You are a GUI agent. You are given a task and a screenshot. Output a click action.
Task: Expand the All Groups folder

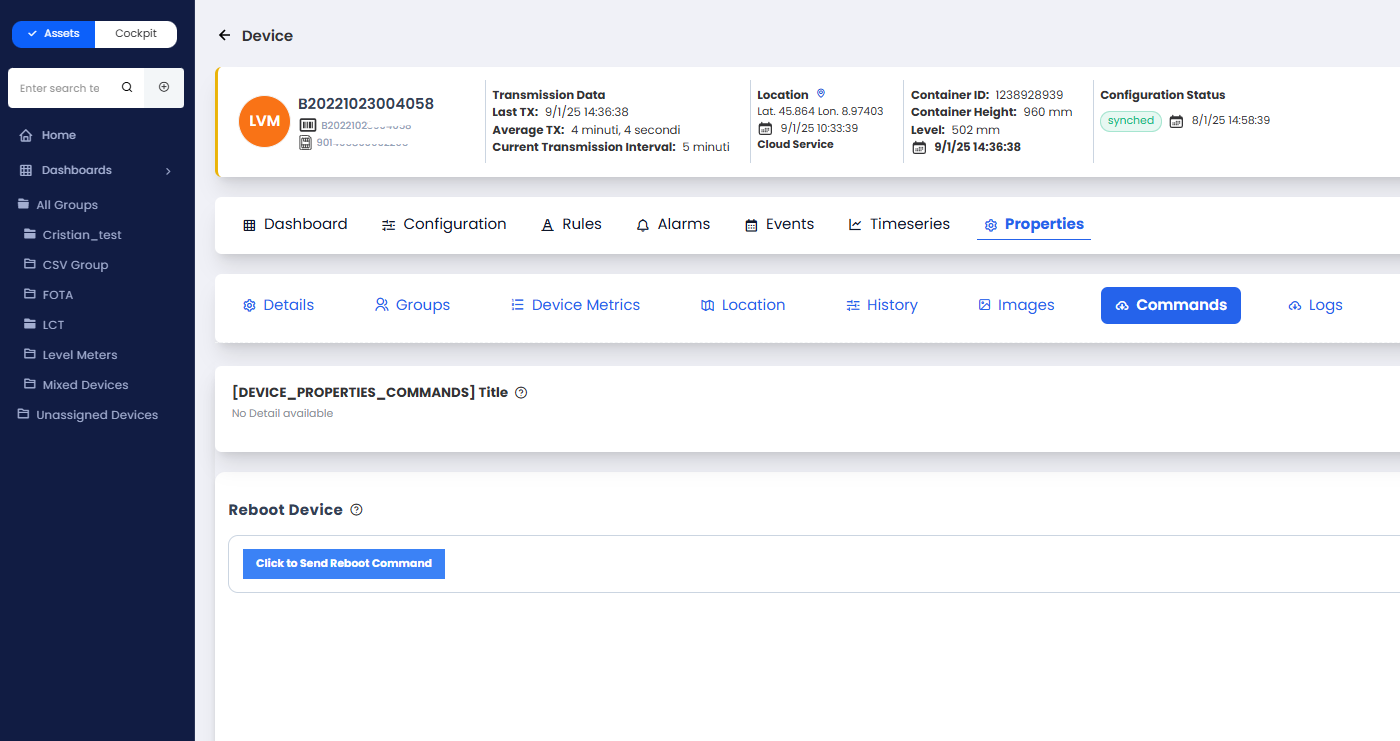(66, 205)
